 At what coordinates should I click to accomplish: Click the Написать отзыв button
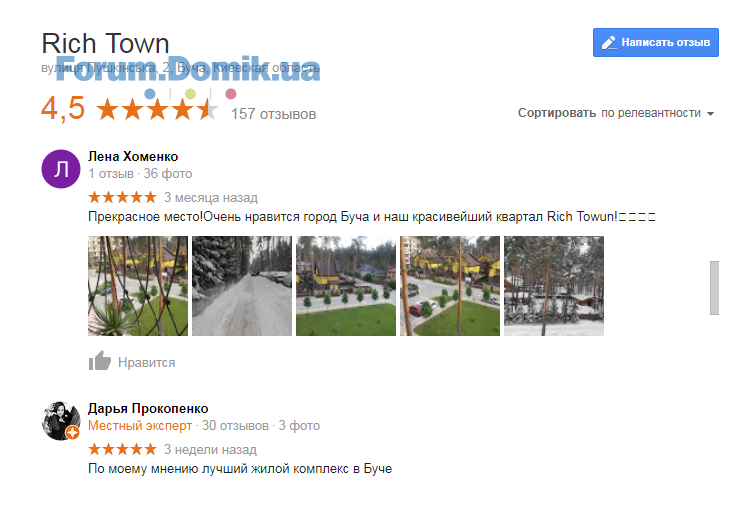656,43
